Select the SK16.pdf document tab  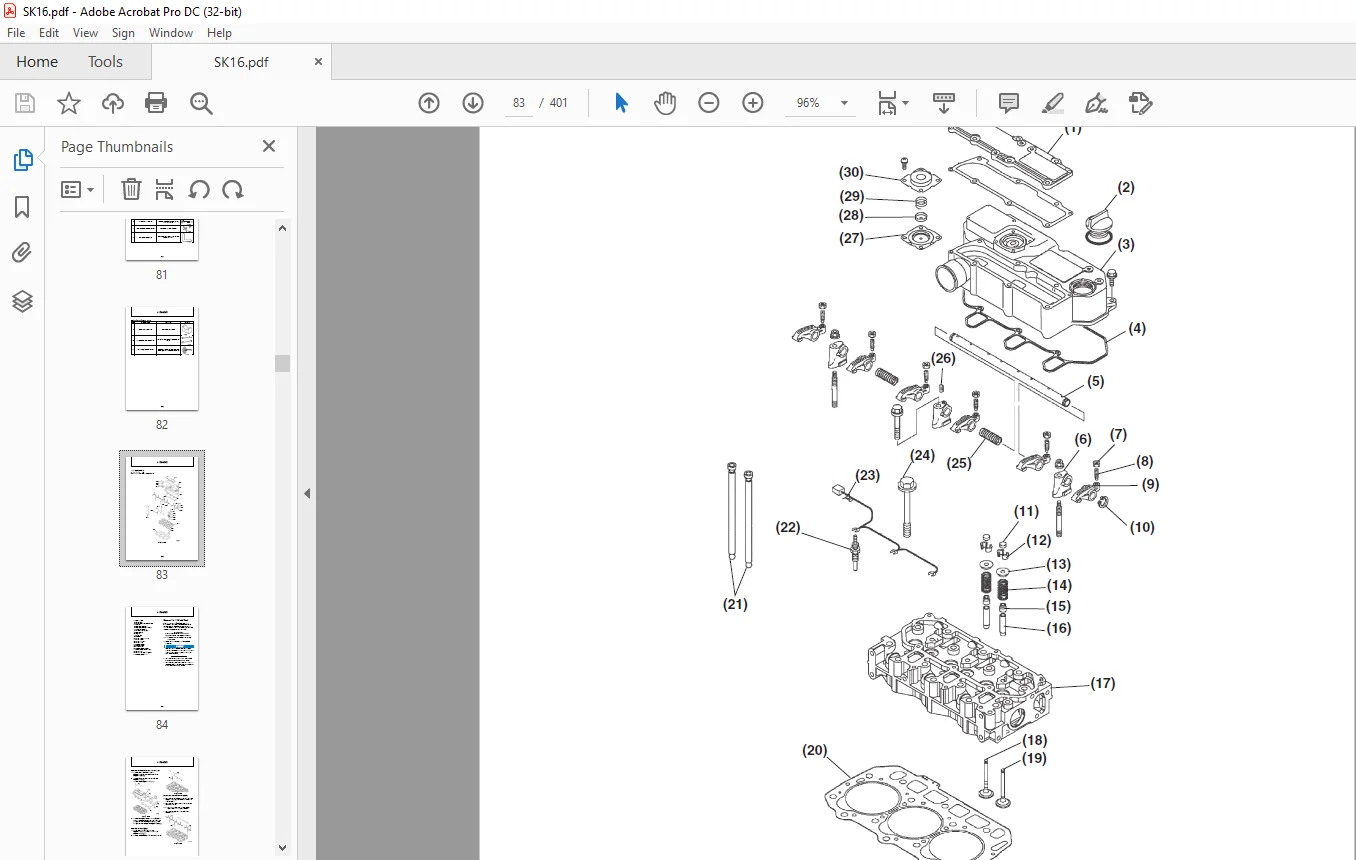click(241, 62)
